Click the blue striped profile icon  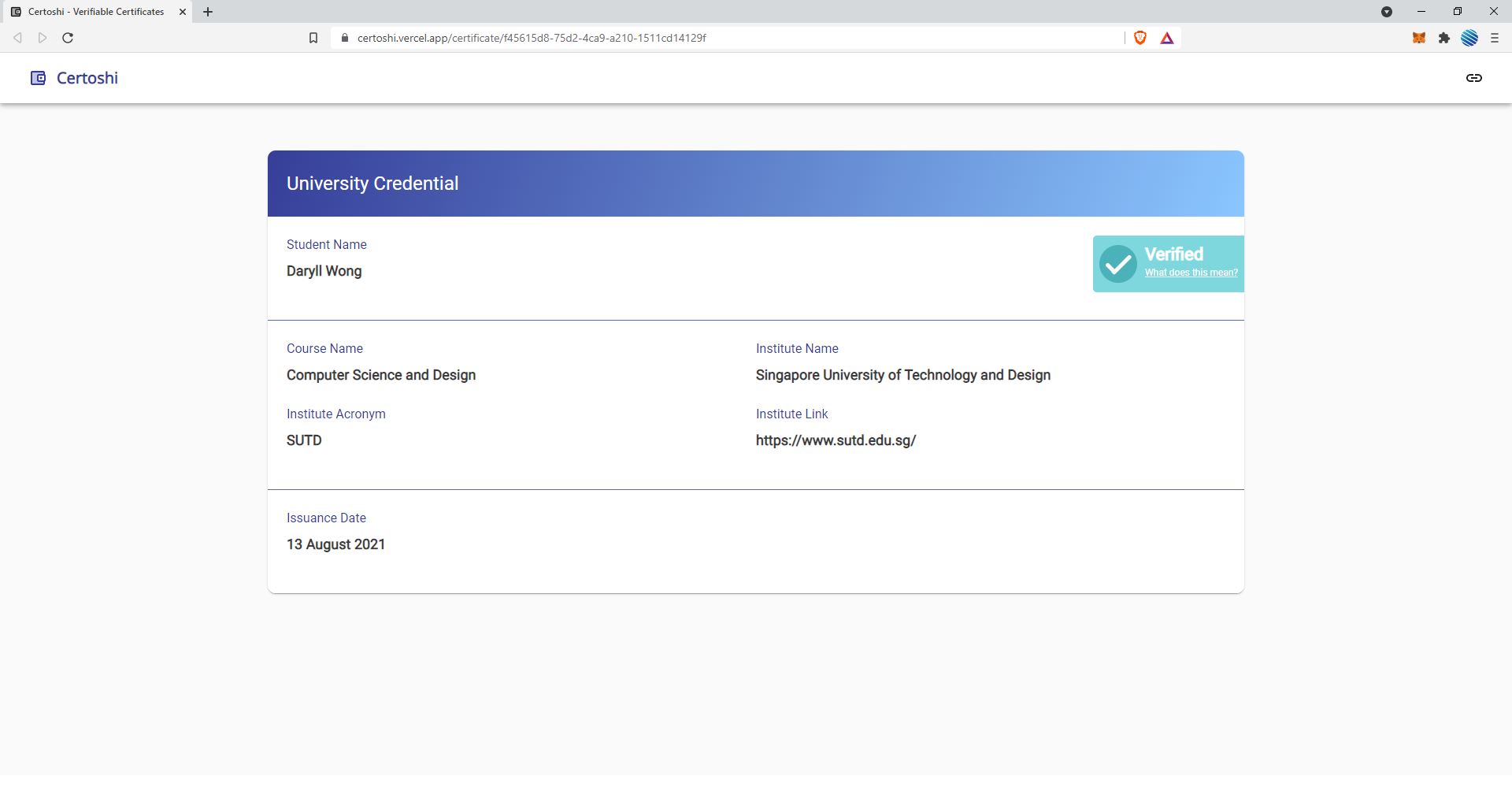coord(1469,38)
